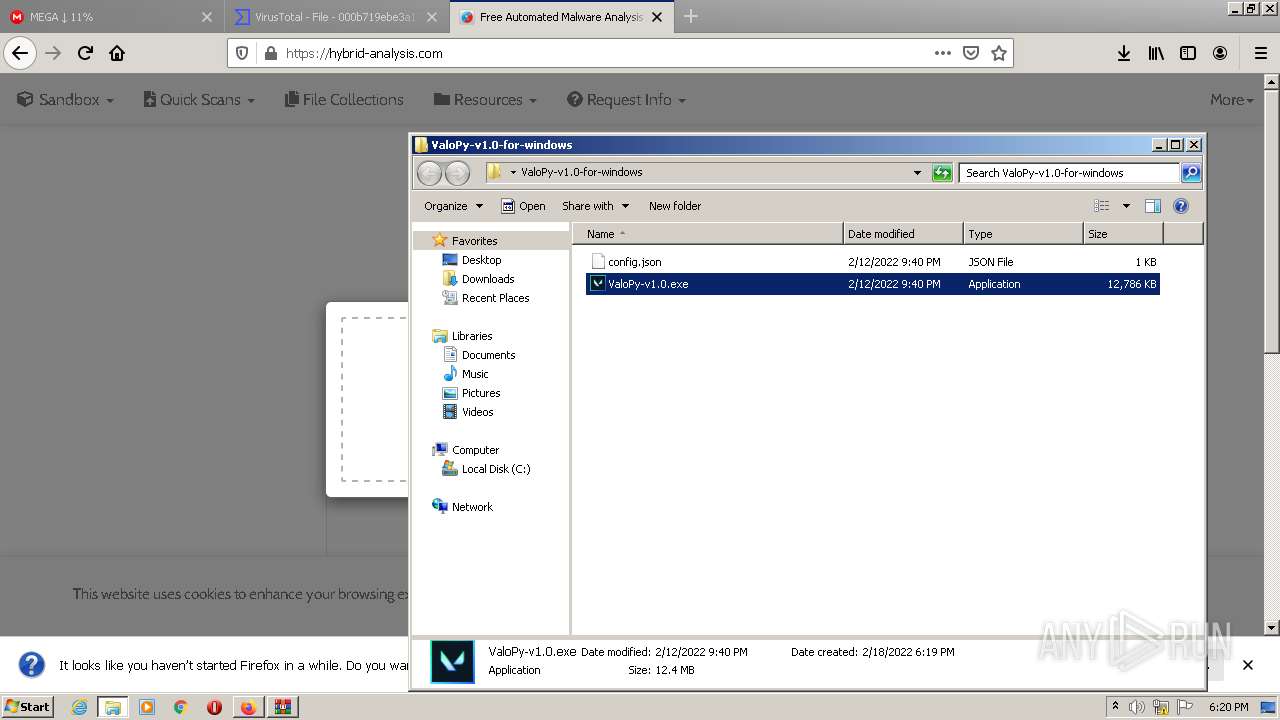Open Action Center flag tray icon

(1186, 707)
